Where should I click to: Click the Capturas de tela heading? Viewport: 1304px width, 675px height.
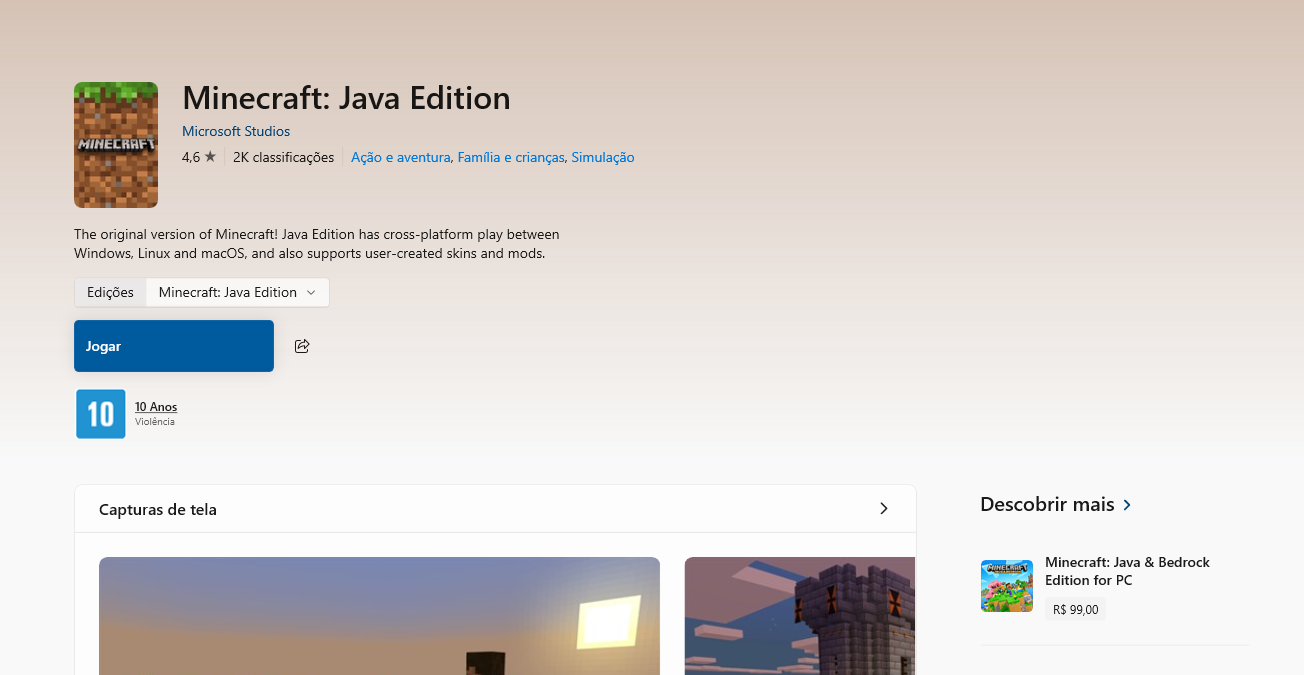coord(158,509)
